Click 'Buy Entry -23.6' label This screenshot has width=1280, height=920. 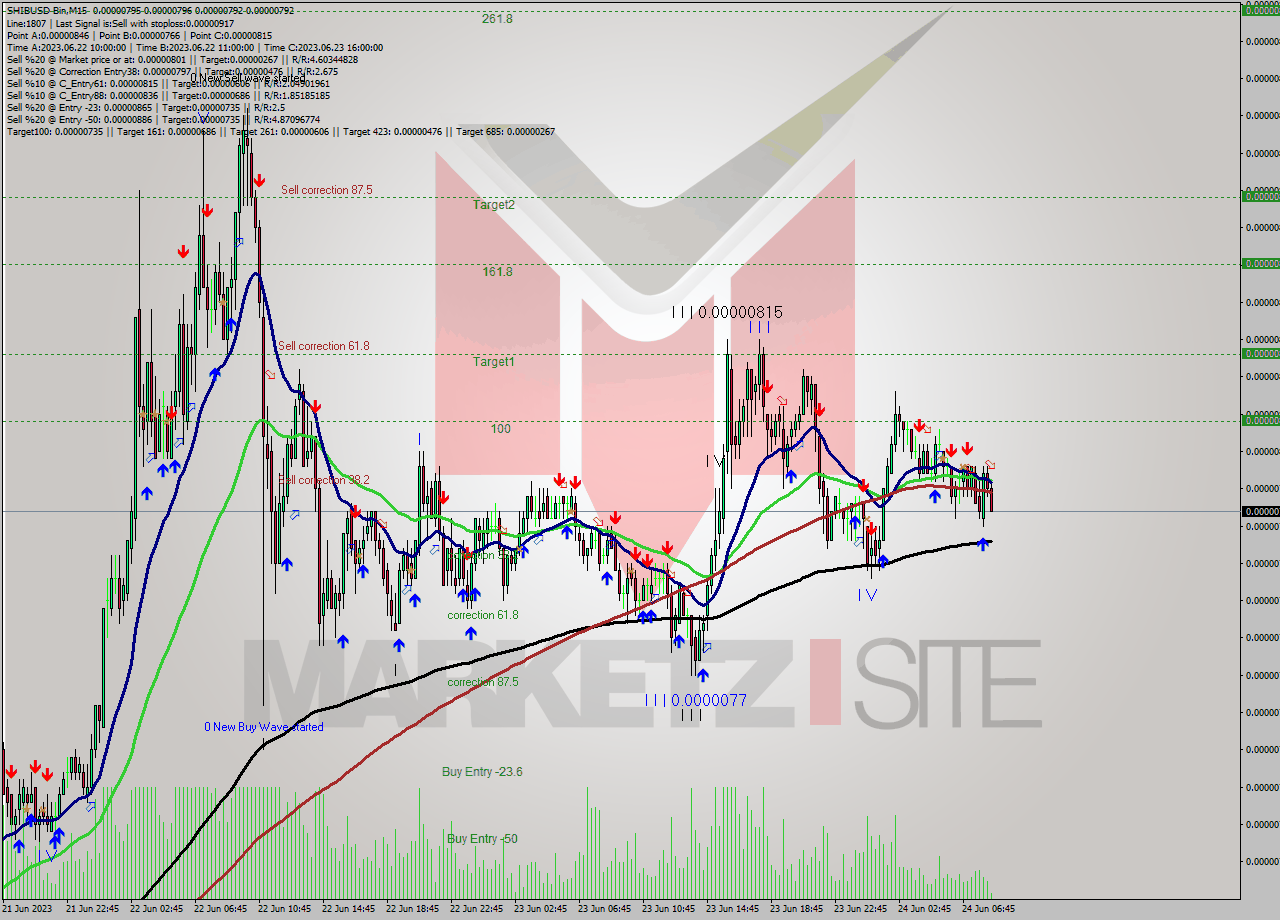point(482,772)
